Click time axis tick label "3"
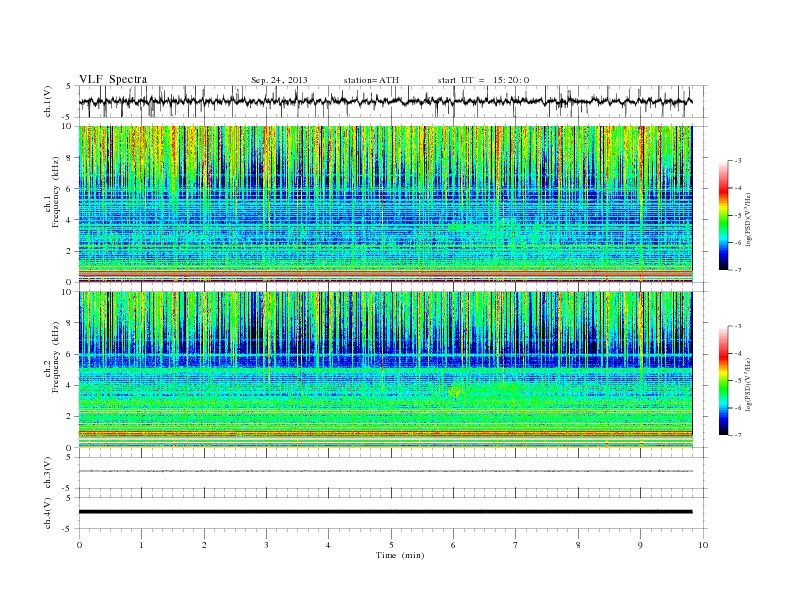This screenshot has height=612, width=792. pyautogui.click(x=266, y=545)
